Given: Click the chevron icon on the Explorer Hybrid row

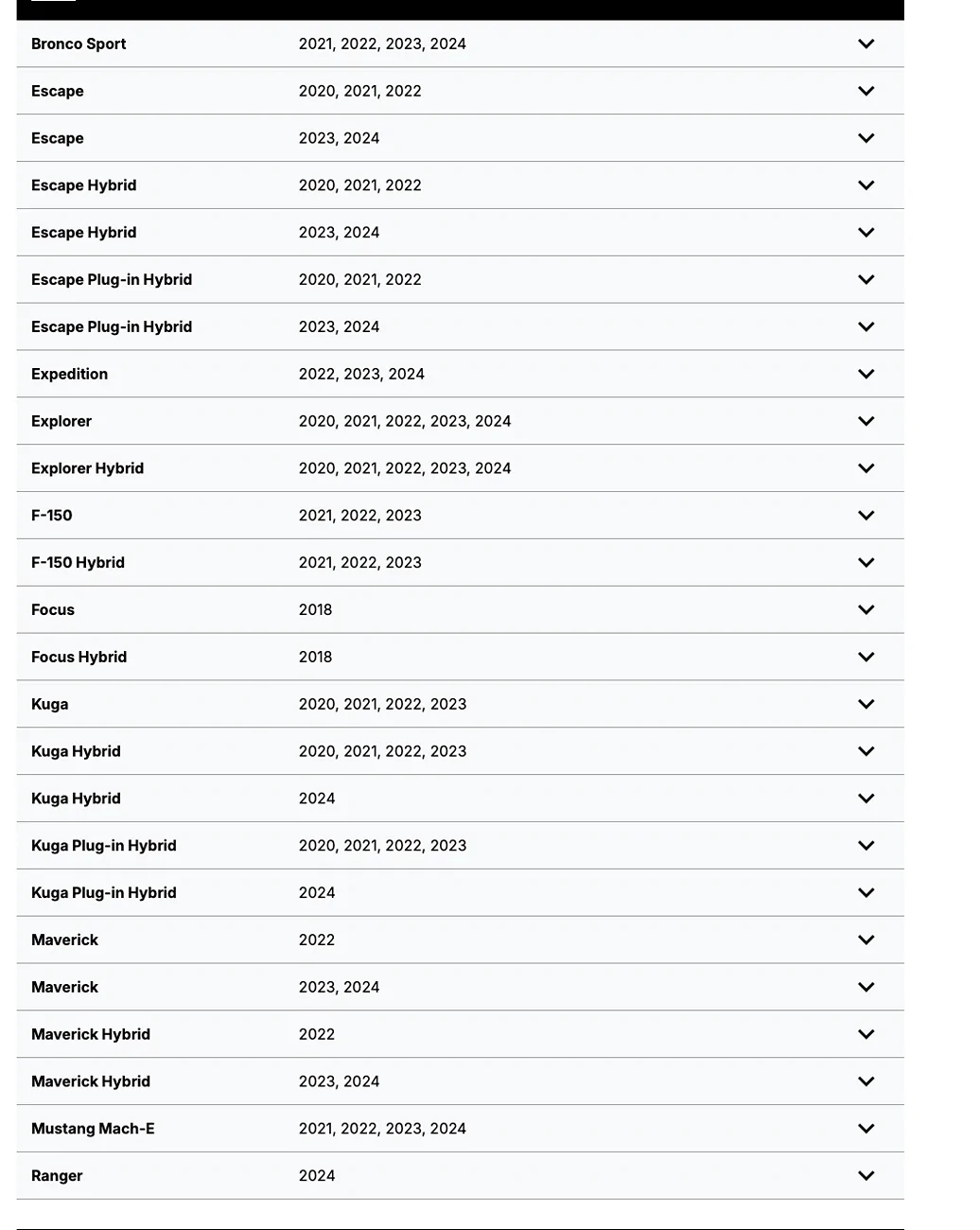Looking at the screenshot, I should (x=866, y=468).
